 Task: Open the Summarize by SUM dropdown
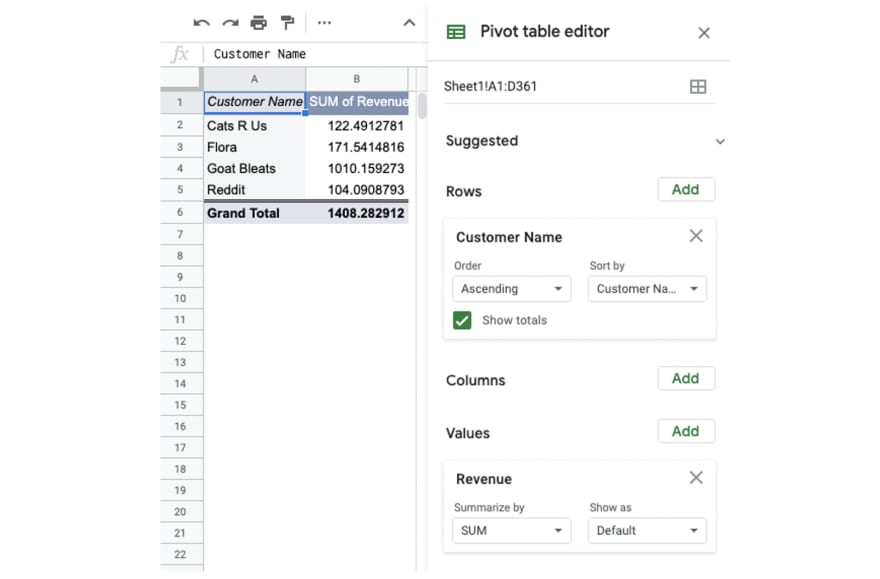511,531
